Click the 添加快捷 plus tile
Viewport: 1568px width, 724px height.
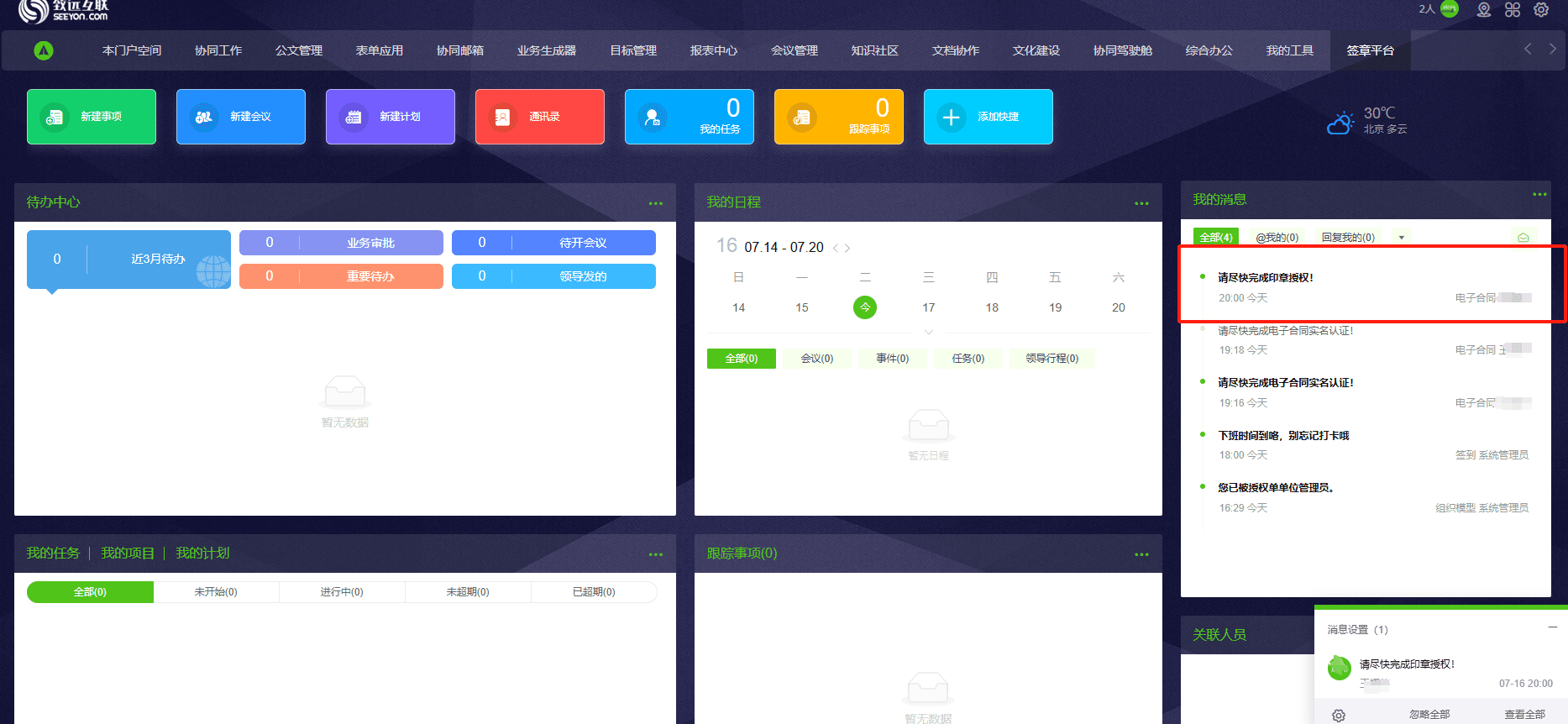coord(989,117)
